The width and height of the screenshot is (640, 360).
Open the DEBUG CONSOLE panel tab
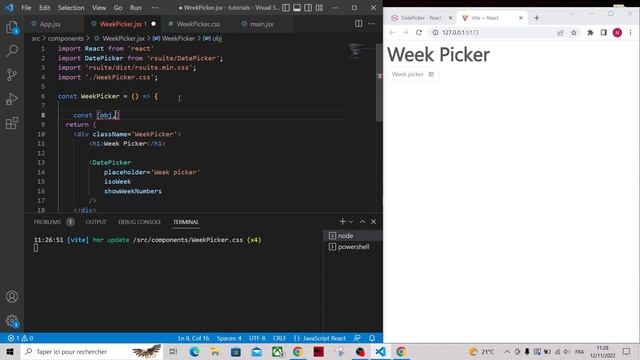click(x=140, y=222)
